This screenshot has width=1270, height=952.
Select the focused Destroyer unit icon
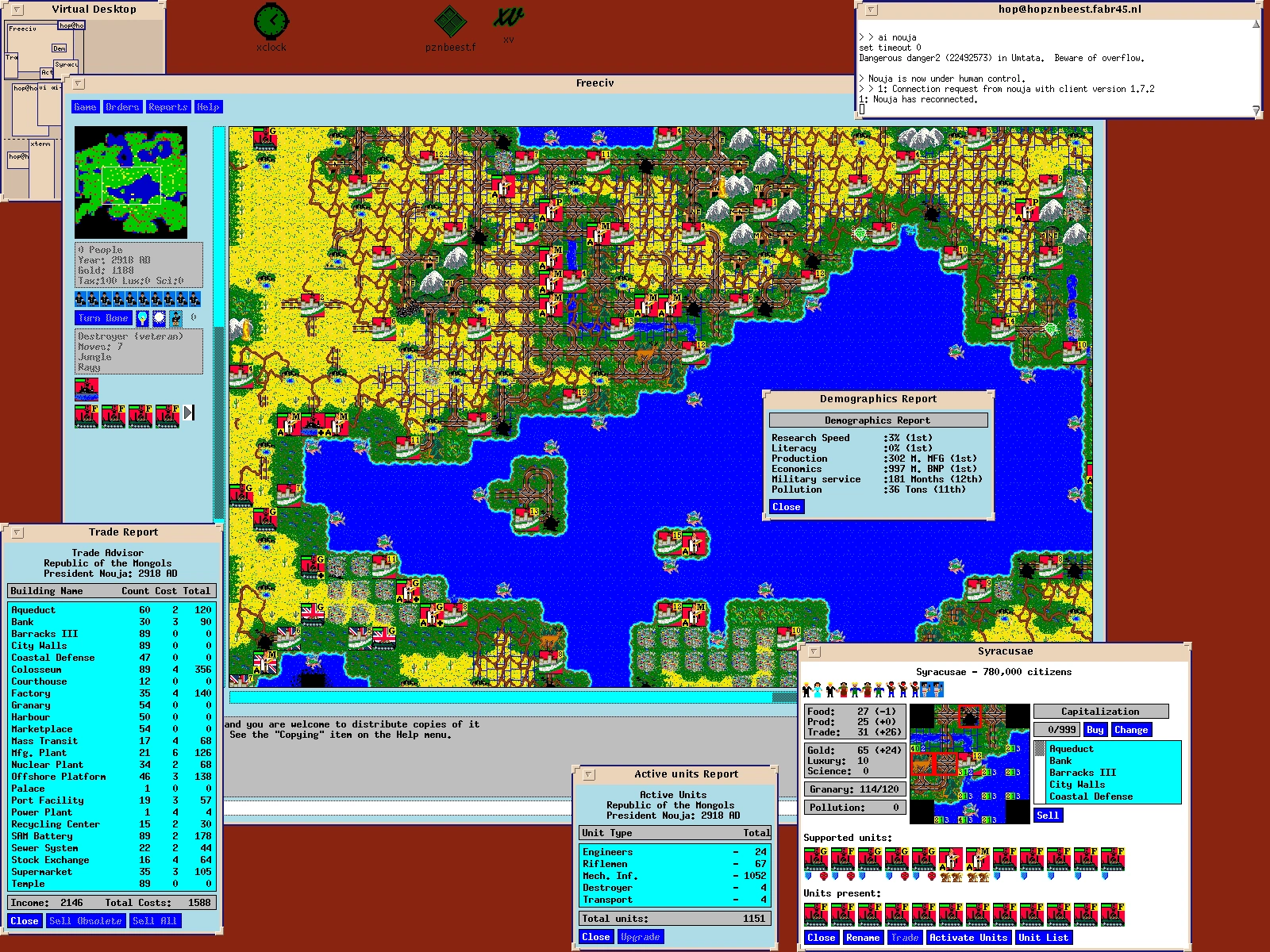(x=87, y=390)
